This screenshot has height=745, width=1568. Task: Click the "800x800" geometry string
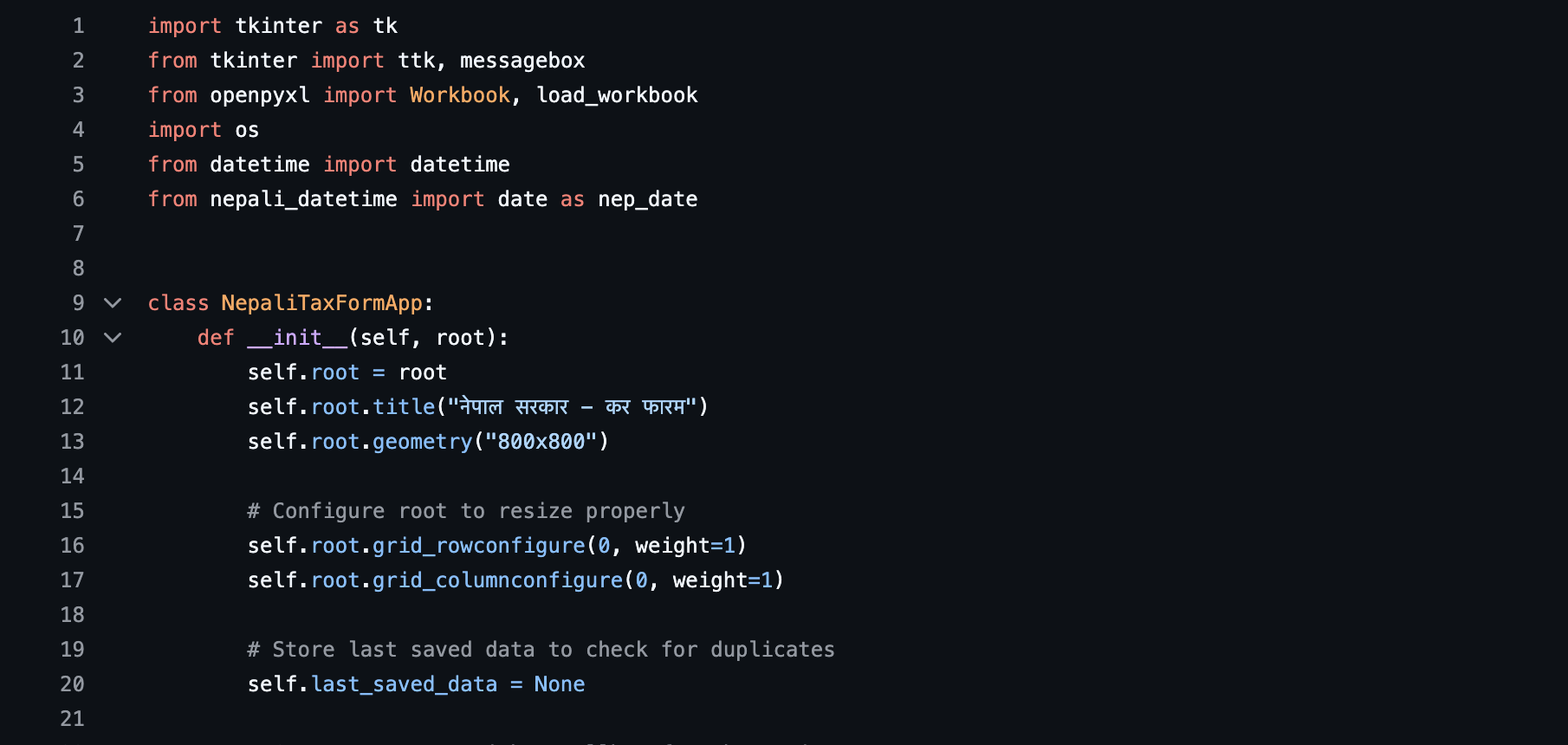pyautogui.click(x=541, y=442)
